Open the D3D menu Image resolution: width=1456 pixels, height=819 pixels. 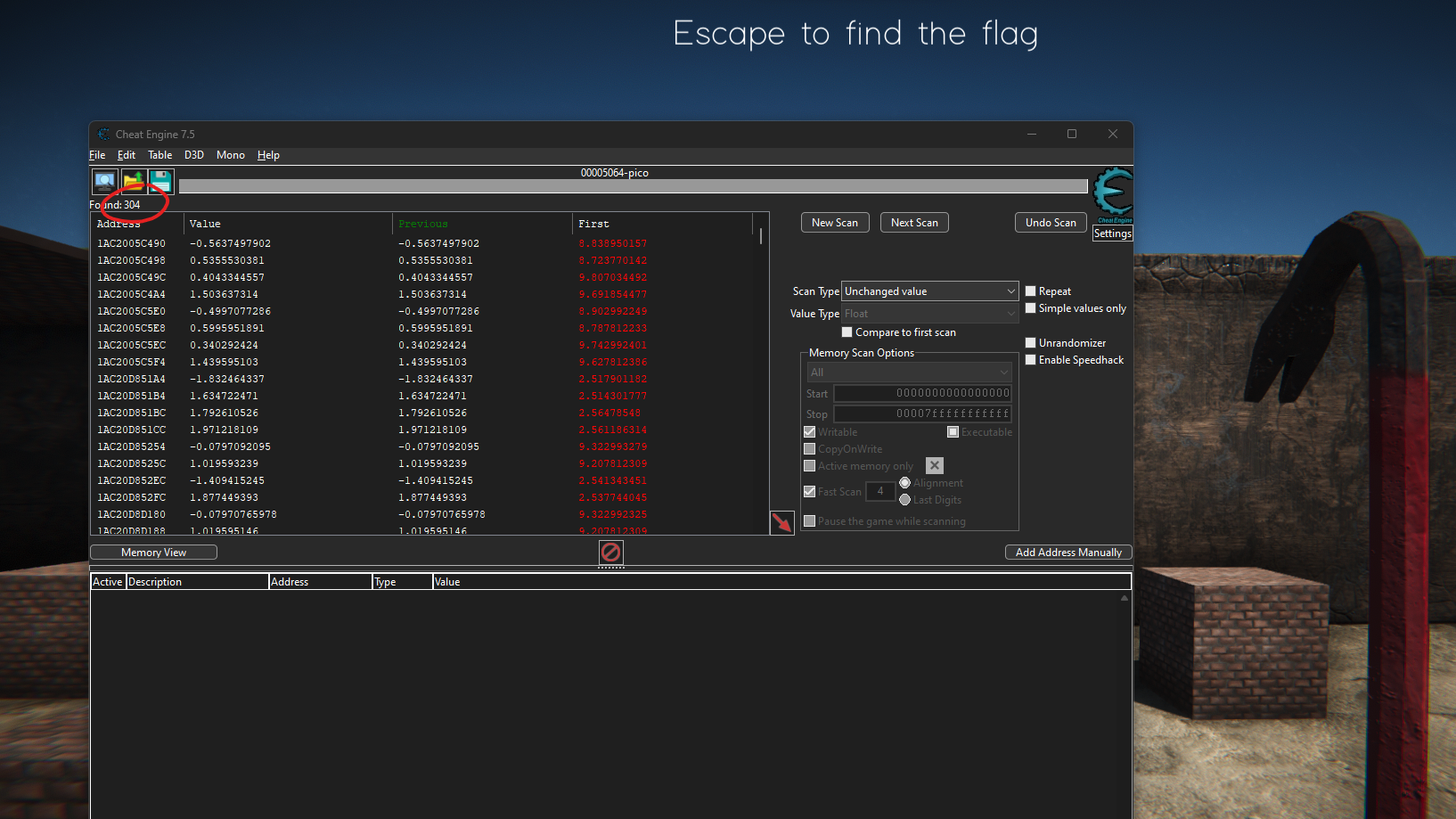click(x=194, y=155)
